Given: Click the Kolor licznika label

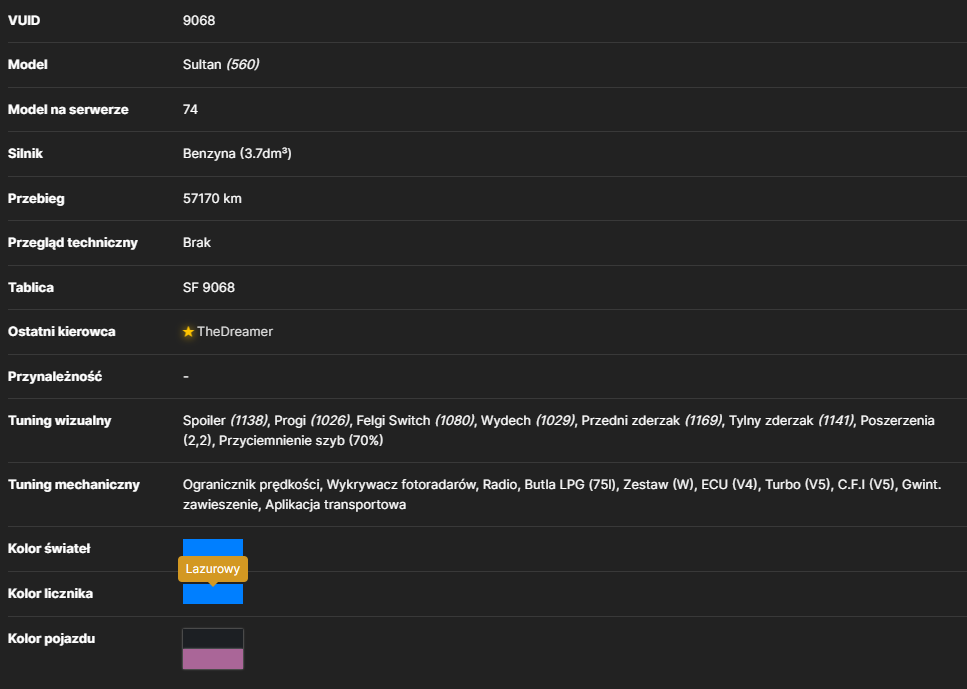Looking at the screenshot, I should [x=51, y=593].
